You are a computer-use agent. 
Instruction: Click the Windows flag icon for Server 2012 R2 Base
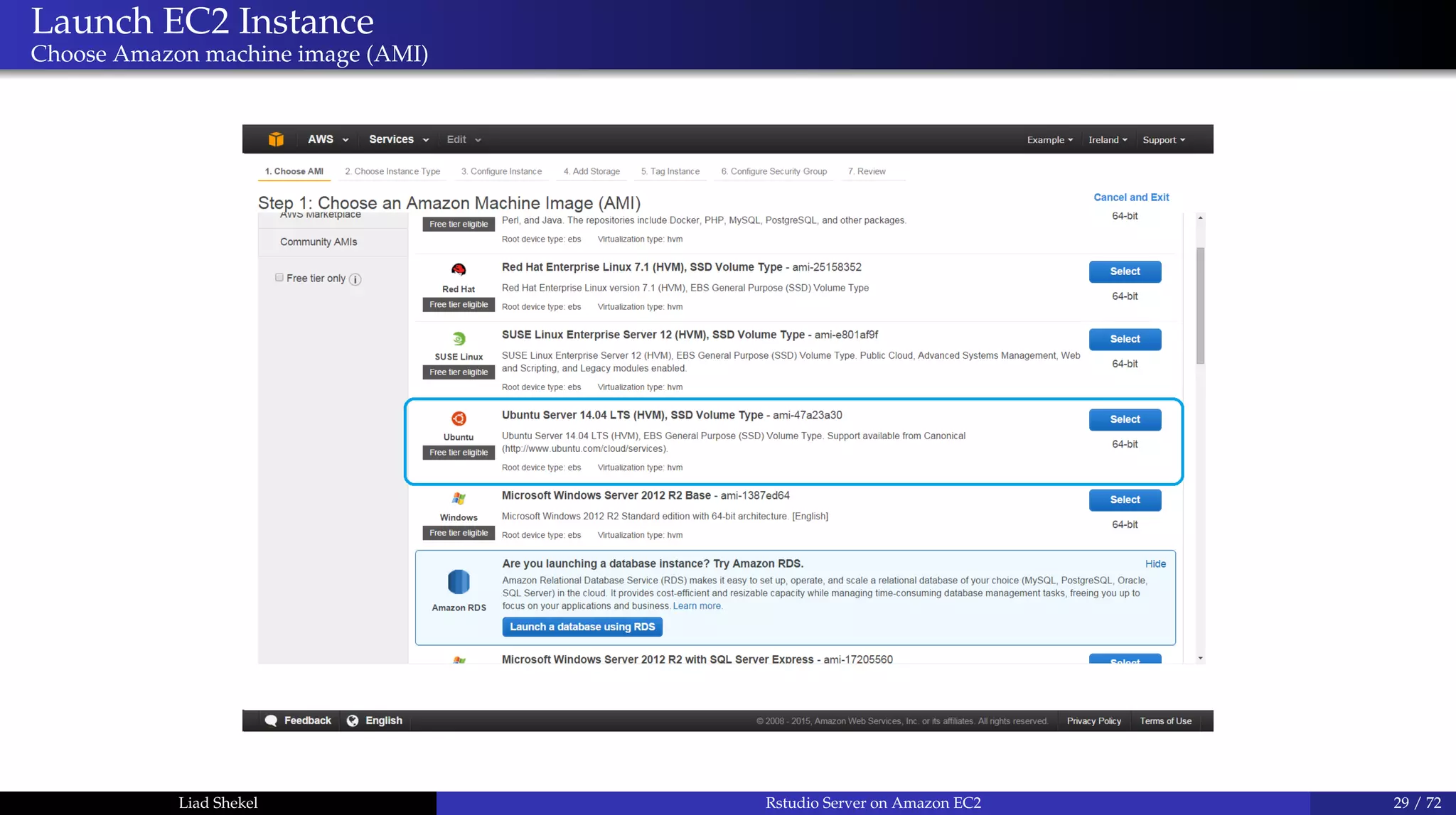[459, 499]
